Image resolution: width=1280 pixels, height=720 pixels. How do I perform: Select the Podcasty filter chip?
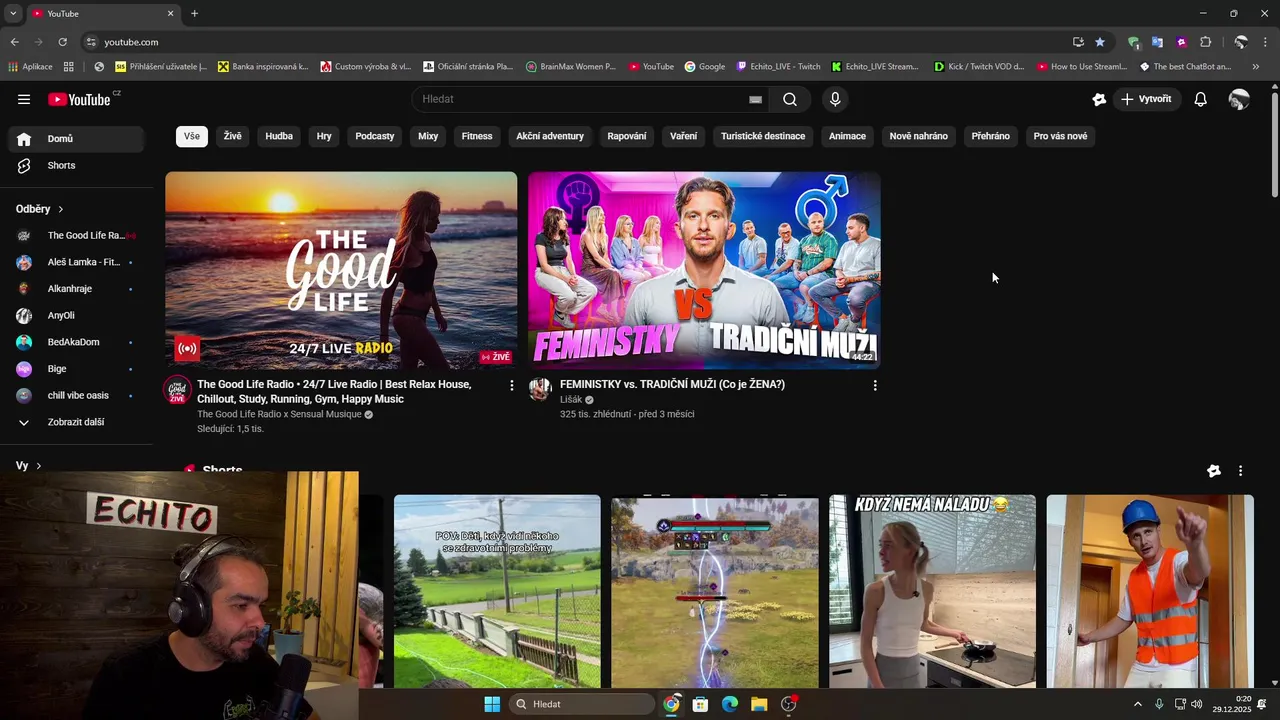point(375,136)
